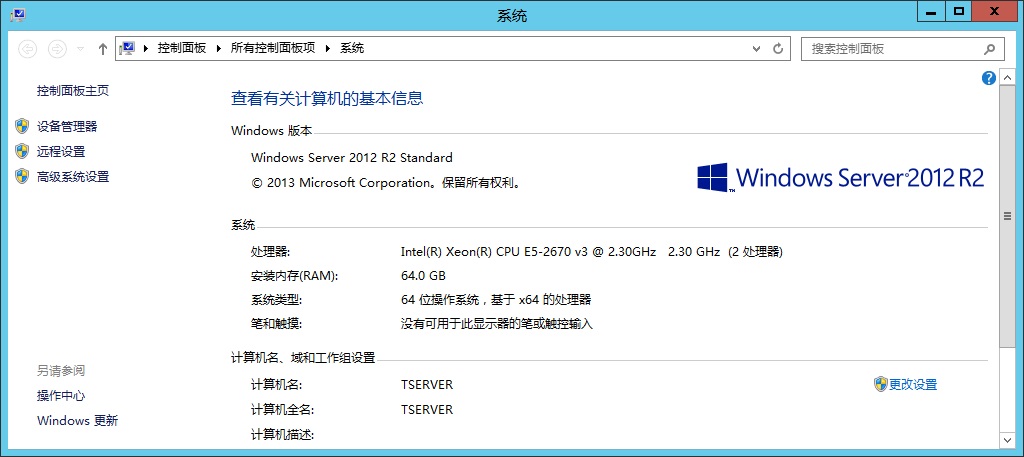
Task: Click the Intel Xeon processor value
Action: [x=592, y=251]
